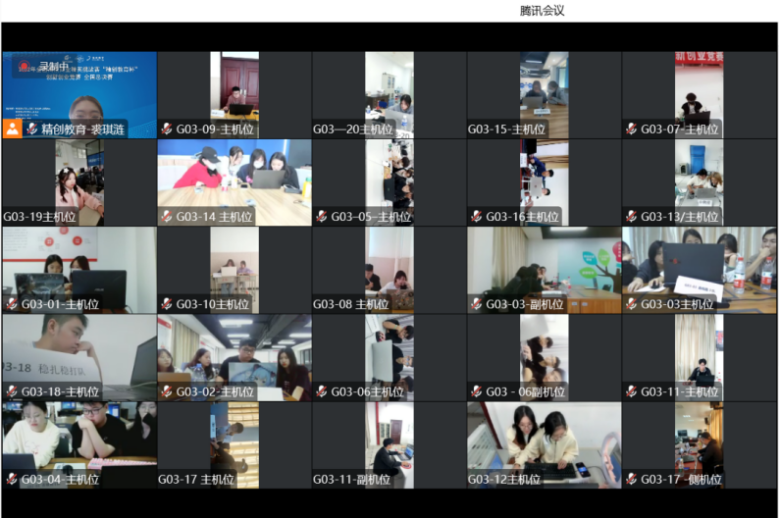Click muted mic icon for G03-02-主机位

[166, 392]
